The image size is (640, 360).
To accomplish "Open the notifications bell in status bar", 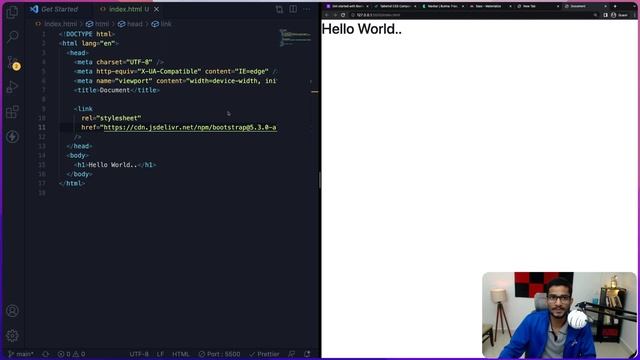I will coord(307,354).
